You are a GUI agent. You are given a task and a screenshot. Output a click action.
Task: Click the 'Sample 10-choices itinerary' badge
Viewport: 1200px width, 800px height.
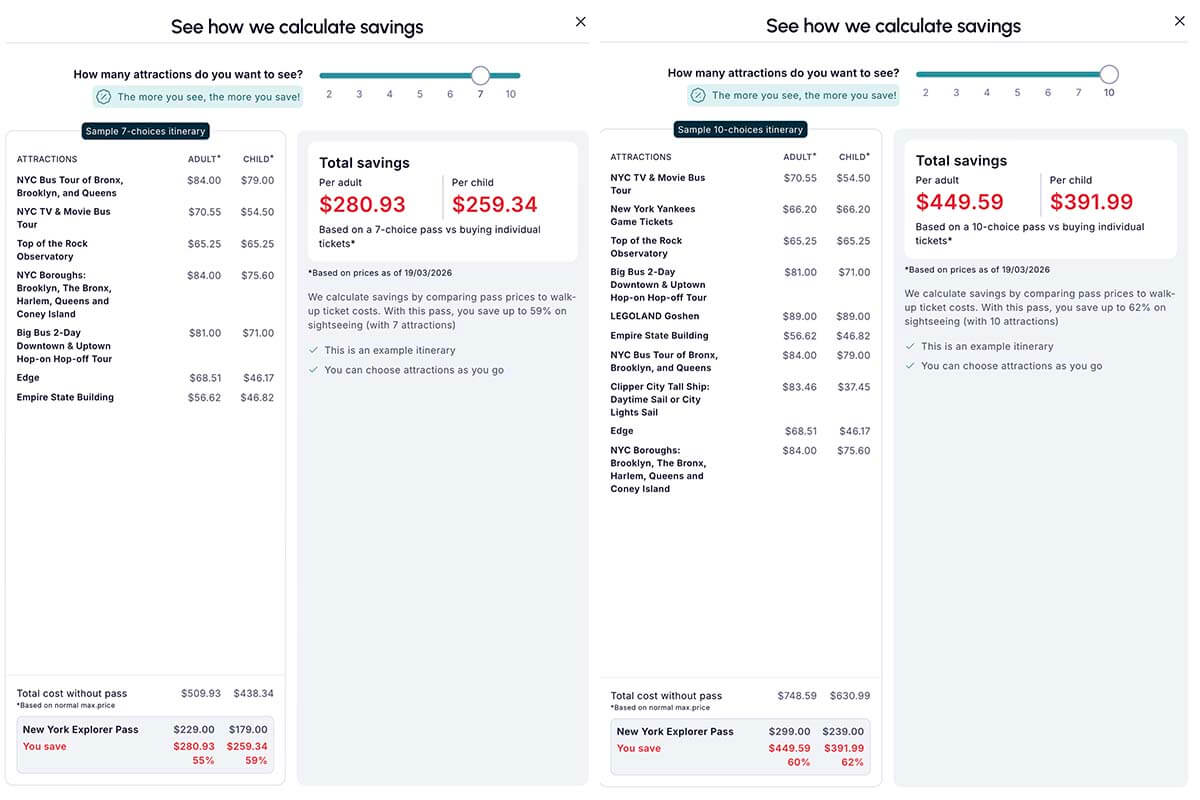pyautogui.click(x=741, y=128)
